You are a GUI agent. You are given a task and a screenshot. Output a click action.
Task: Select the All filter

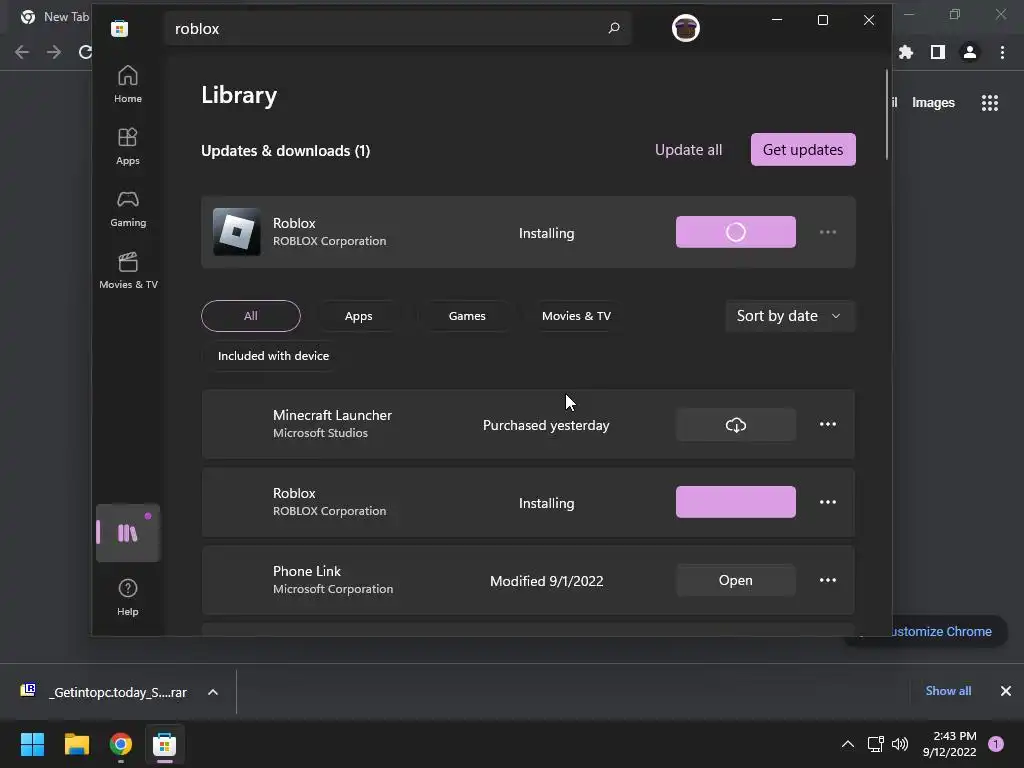tap(251, 316)
